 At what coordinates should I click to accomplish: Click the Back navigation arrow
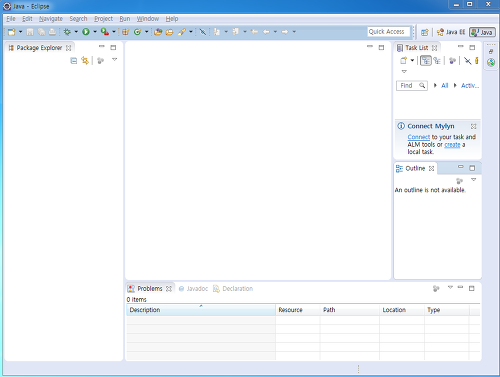pyautogui.click(x=266, y=32)
